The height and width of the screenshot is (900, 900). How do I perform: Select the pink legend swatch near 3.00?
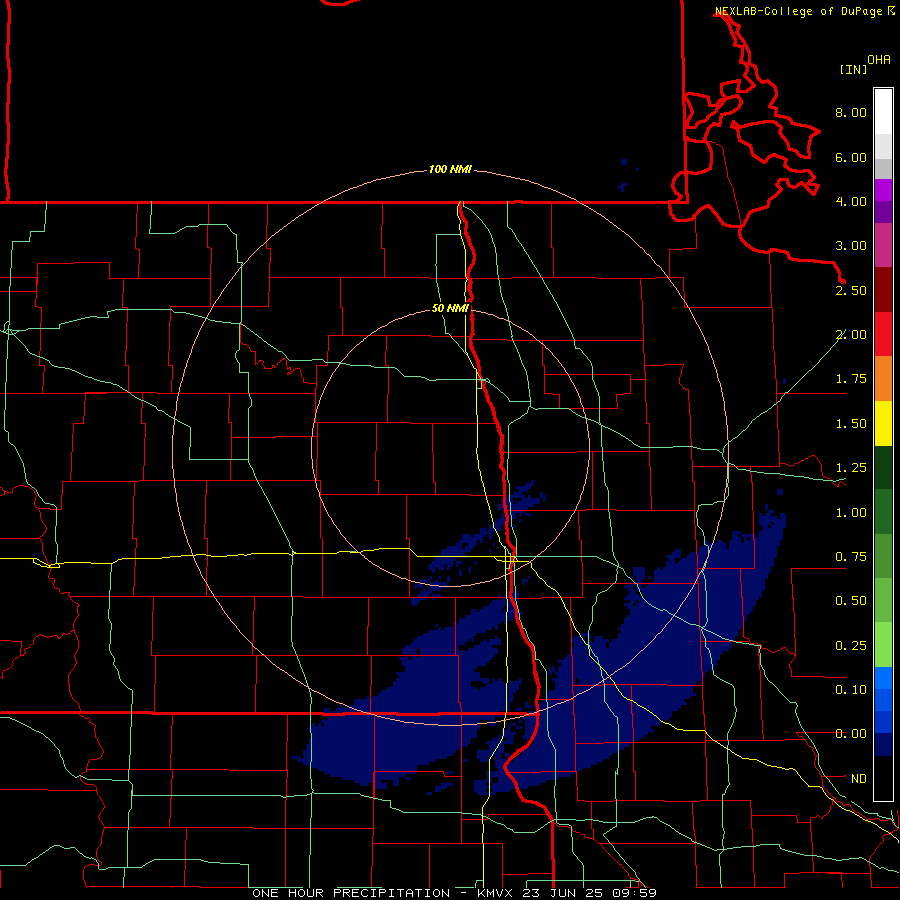pyautogui.click(x=883, y=245)
